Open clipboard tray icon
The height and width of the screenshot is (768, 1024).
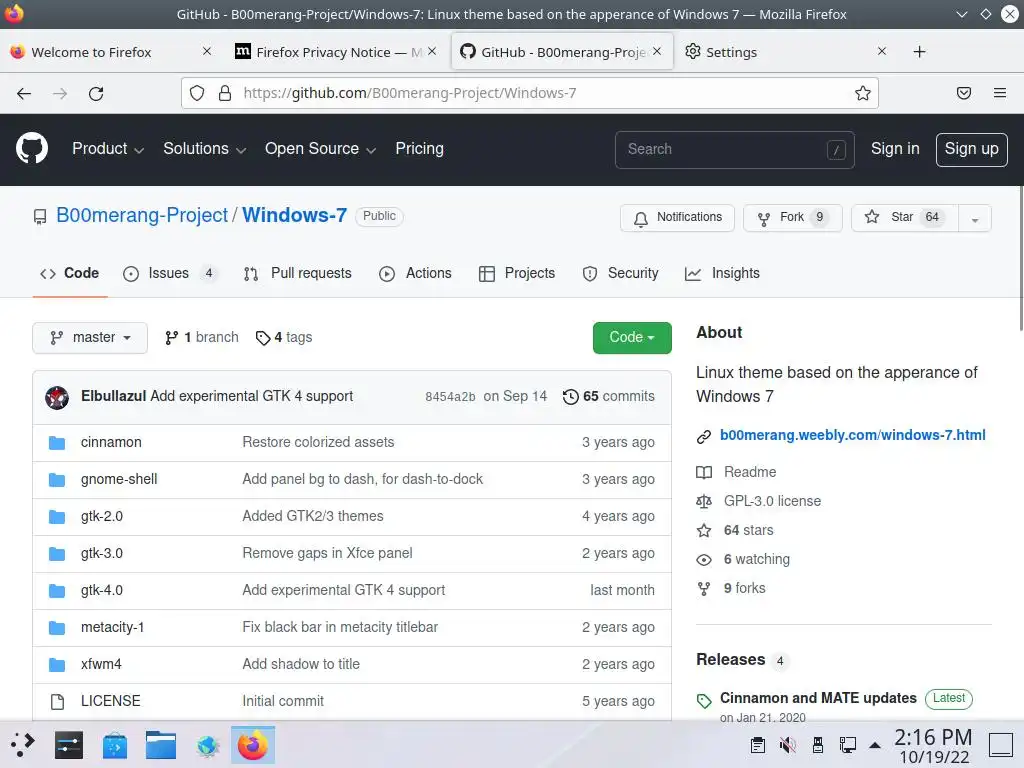[758, 744]
